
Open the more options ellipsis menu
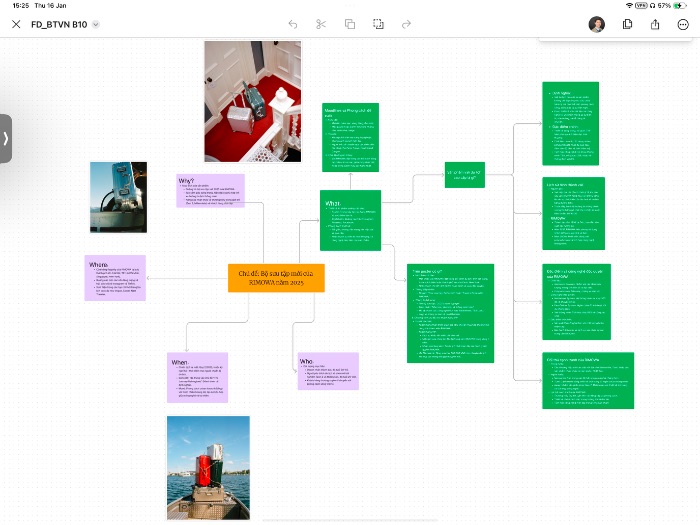[x=683, y=25]
